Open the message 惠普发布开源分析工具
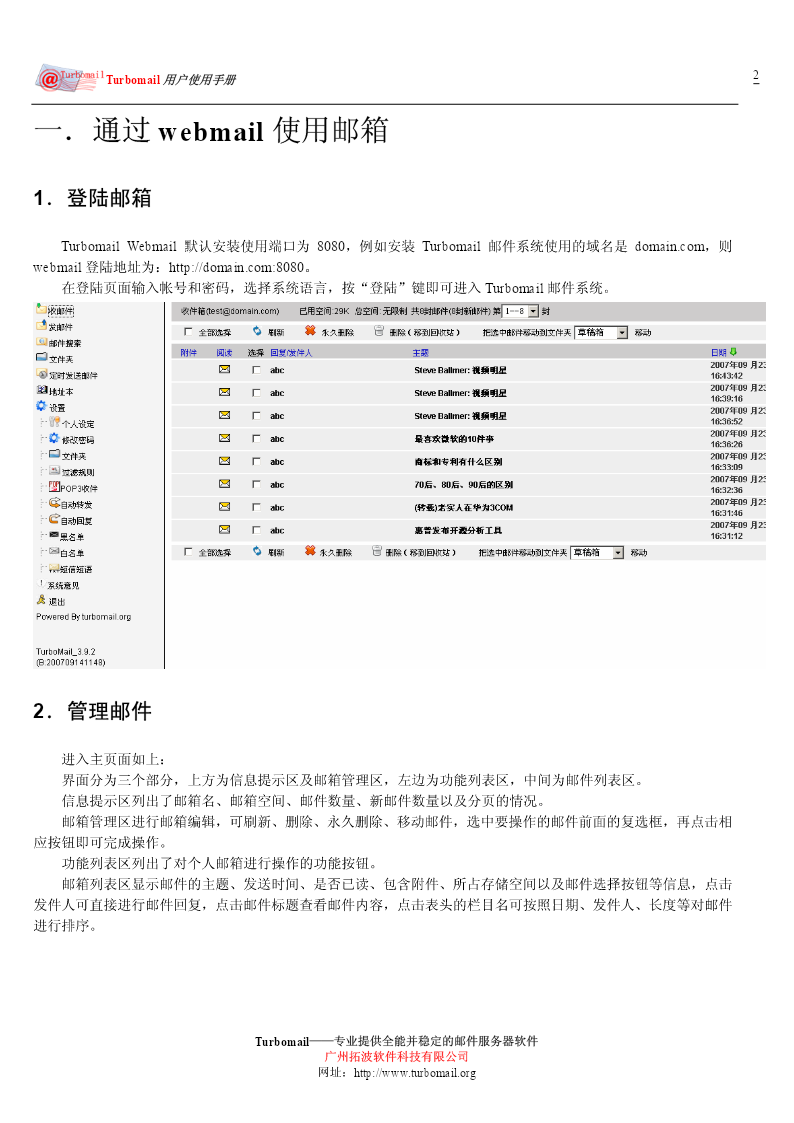This screenshot has height=1123, width=794. [458, 531]
